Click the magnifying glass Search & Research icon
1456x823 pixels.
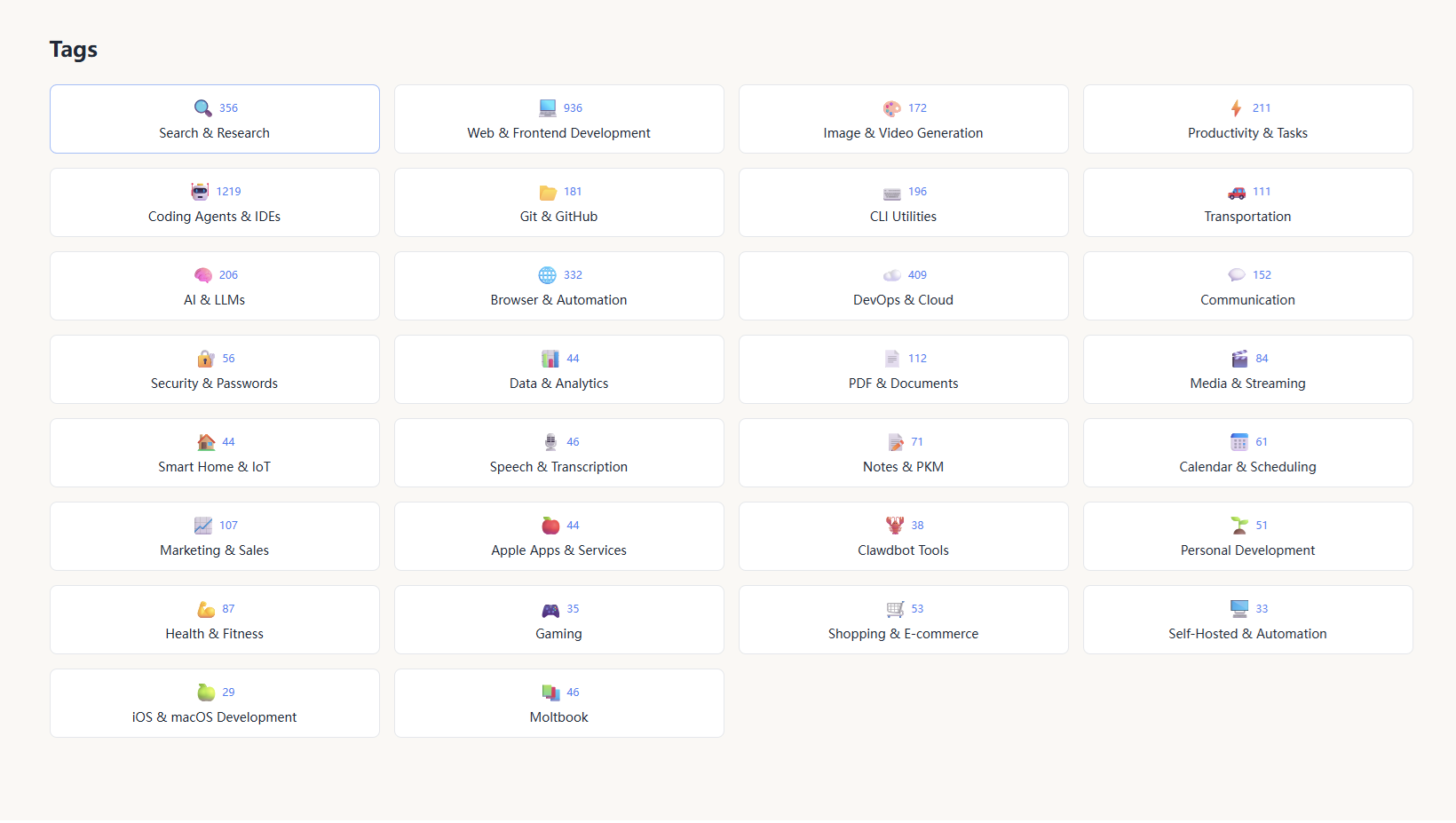[x=202, y=108]
